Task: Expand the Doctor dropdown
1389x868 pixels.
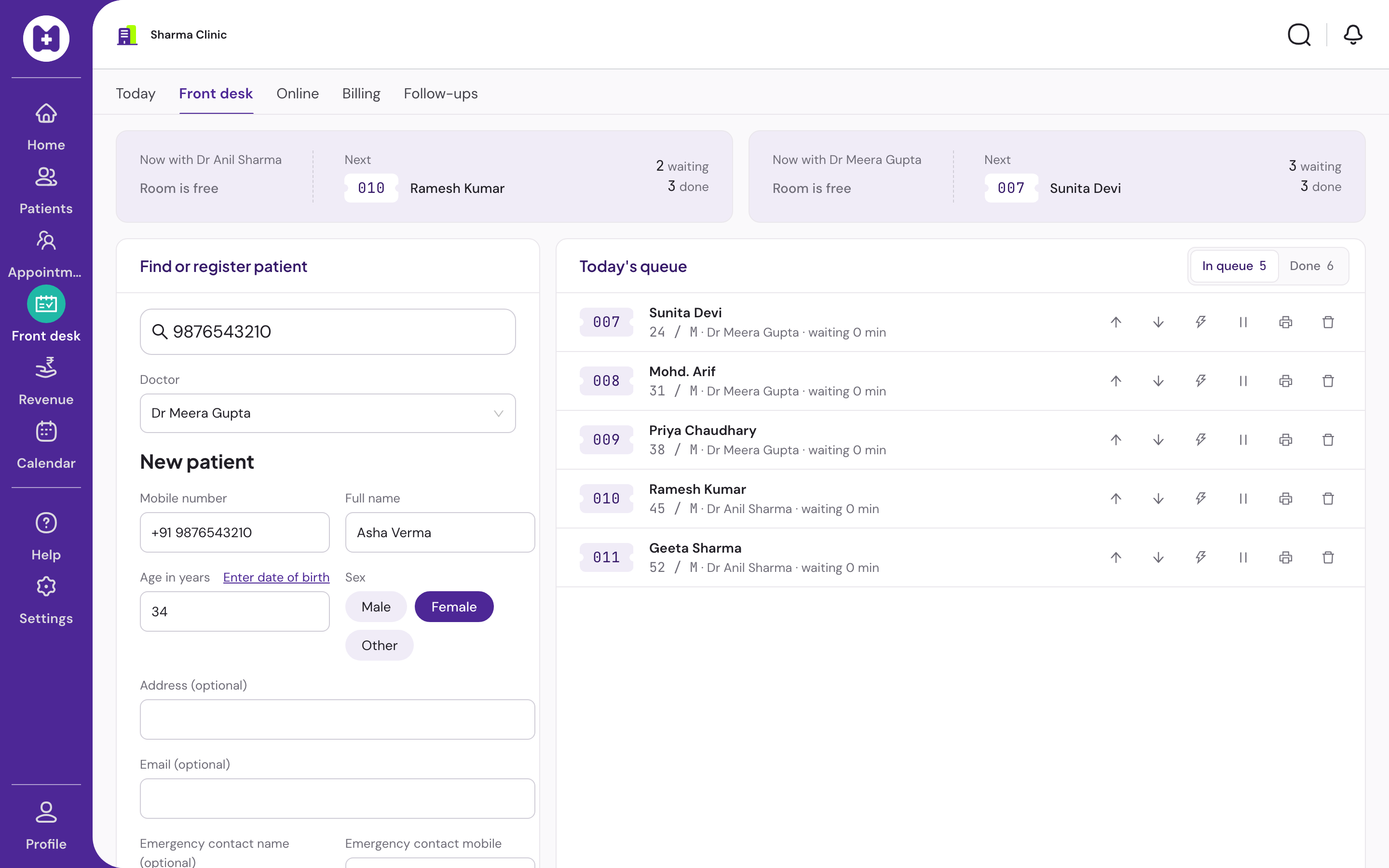Action: point(328,413)
